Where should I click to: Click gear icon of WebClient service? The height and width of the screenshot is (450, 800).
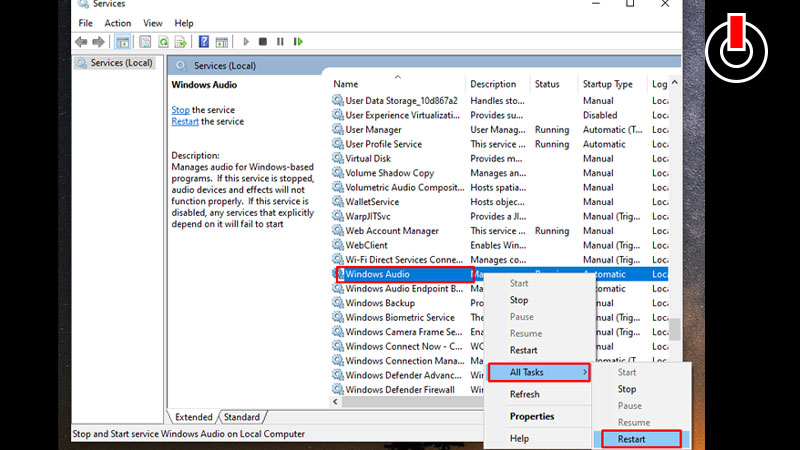pos(338,245)
